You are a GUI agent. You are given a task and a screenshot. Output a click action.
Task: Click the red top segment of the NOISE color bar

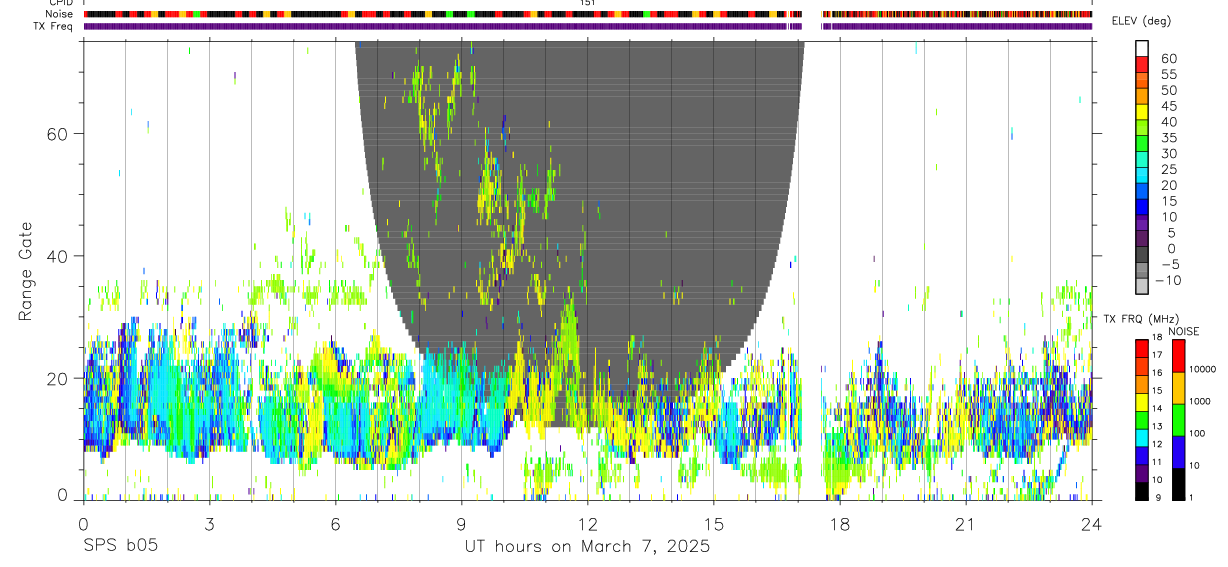(x=1179, y=357)
